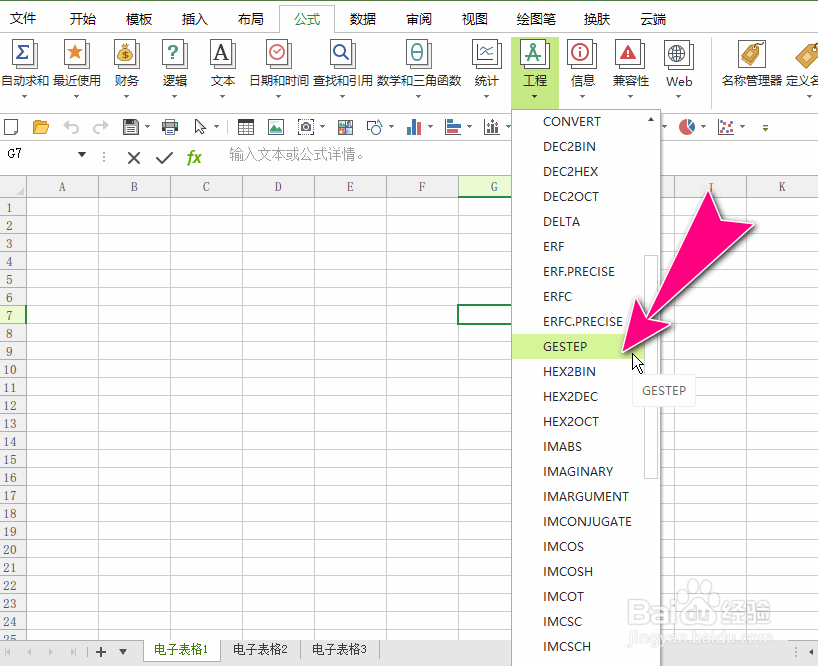The height and width of the screenshot is (666, 818).
Task: Click the fx insert function icon
Action: 194,157
